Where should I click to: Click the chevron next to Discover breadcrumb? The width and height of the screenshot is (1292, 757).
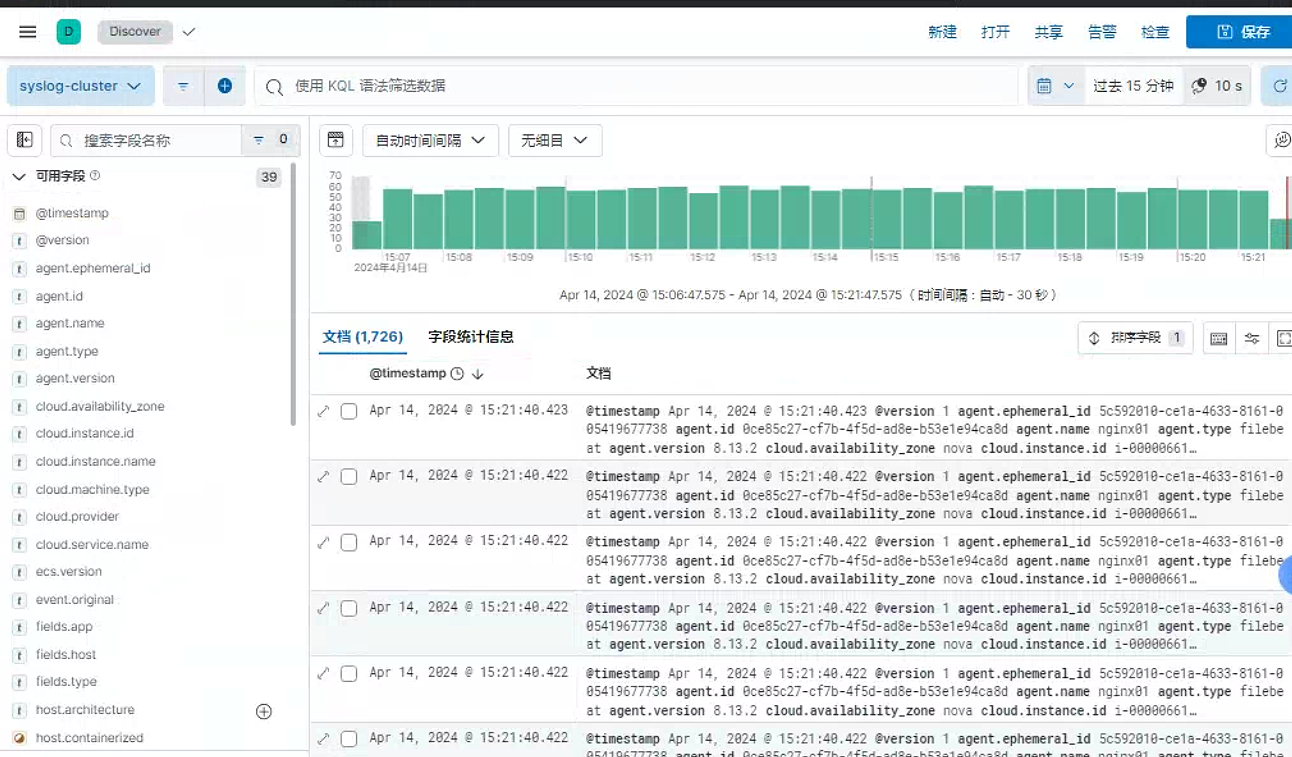click(189, 32)
